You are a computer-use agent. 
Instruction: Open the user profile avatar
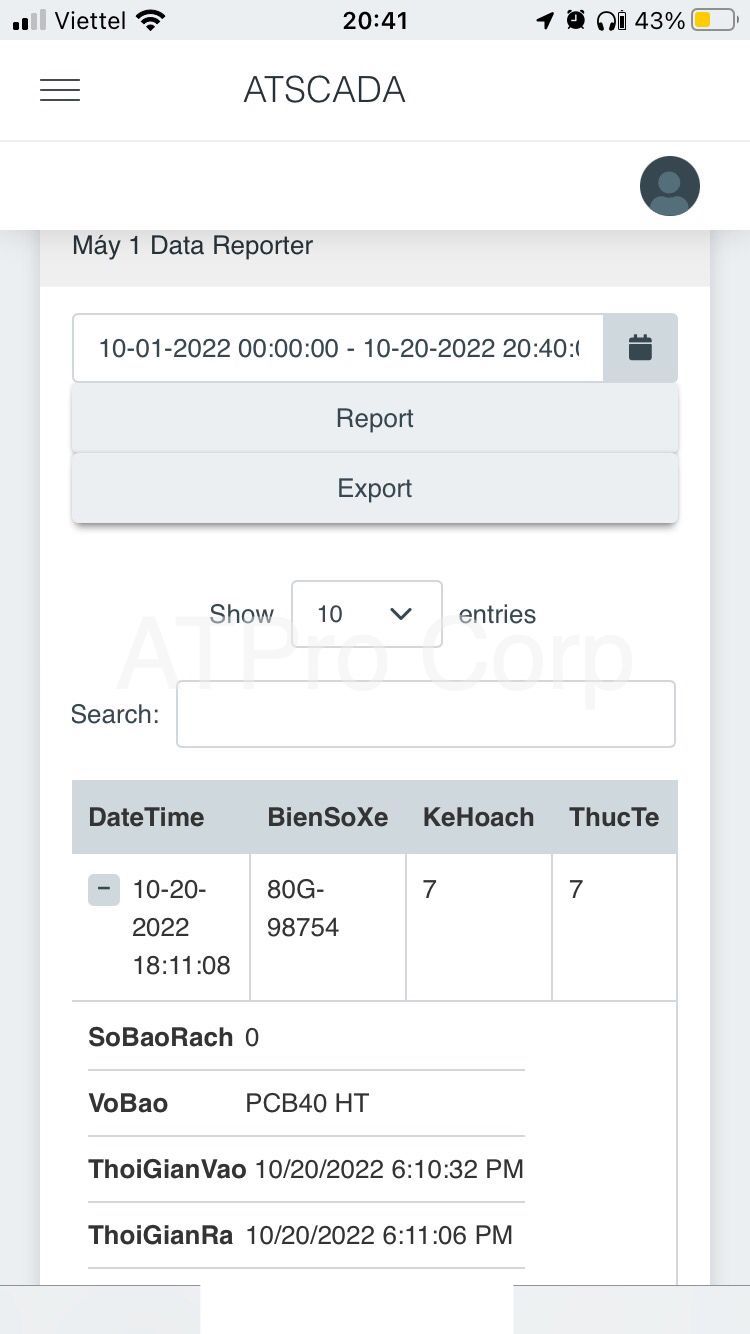[670, 186]
